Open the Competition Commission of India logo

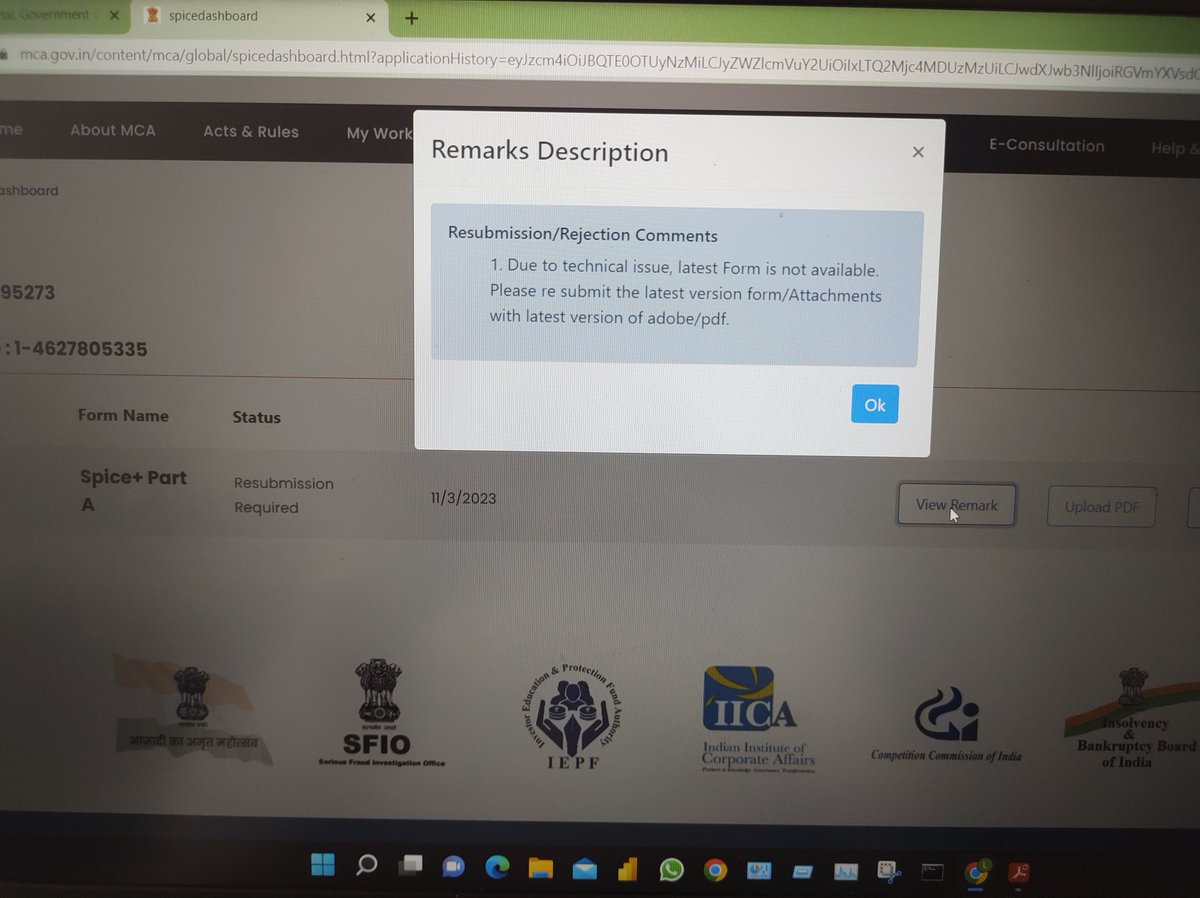coord(946,724)
